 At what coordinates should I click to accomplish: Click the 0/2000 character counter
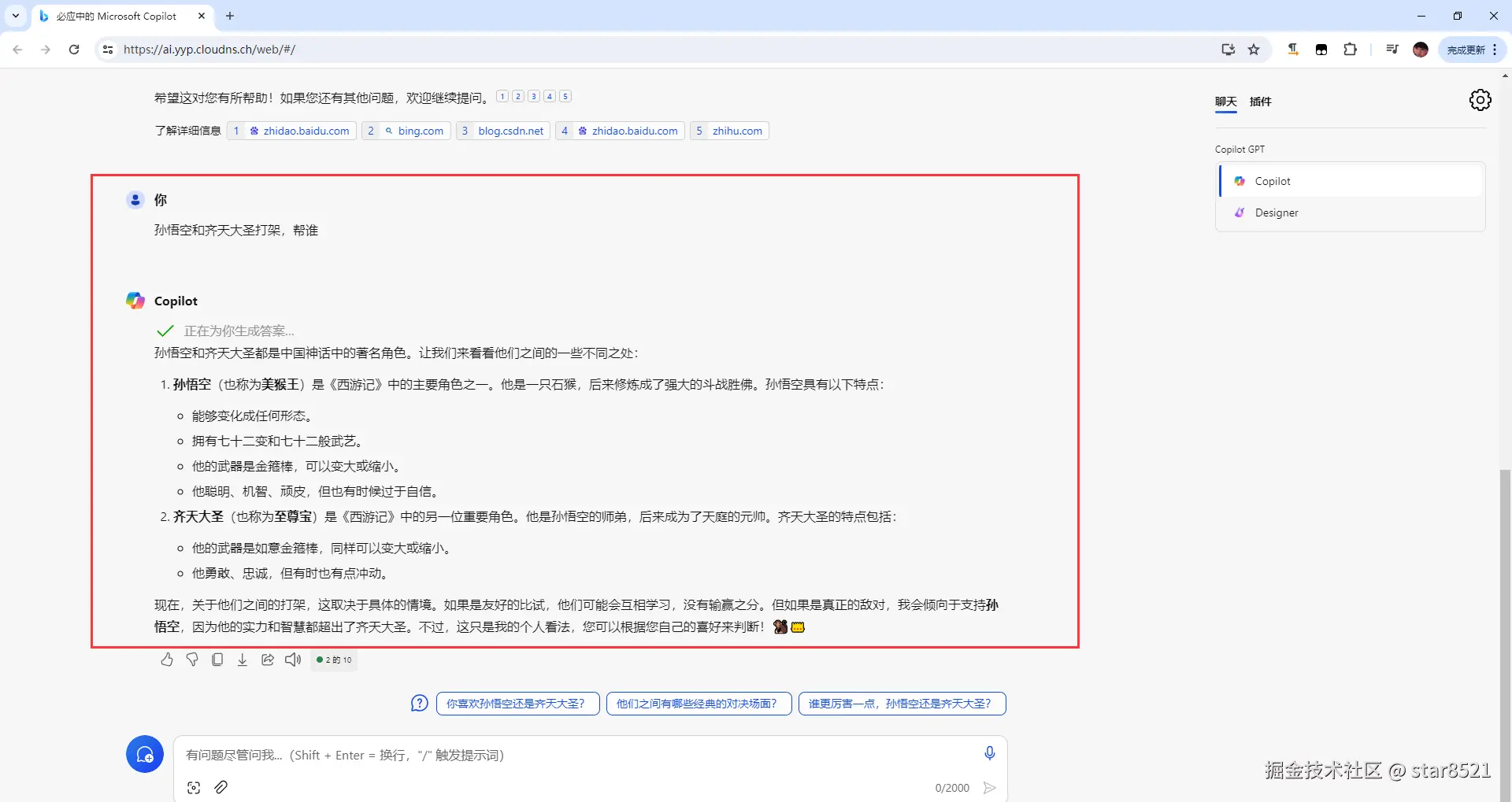click(952, 788)
